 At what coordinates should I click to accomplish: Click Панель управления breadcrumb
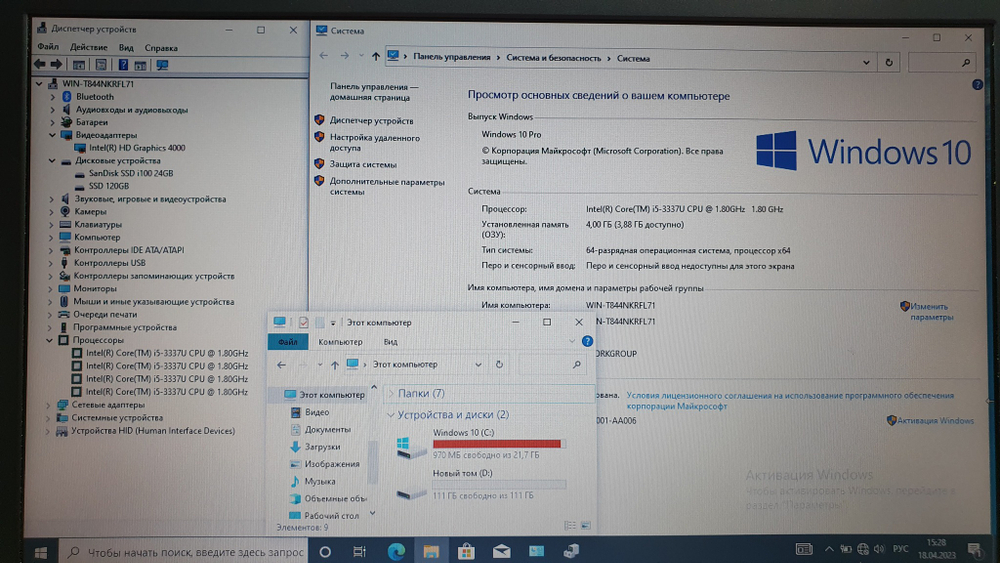coord(452,57)
